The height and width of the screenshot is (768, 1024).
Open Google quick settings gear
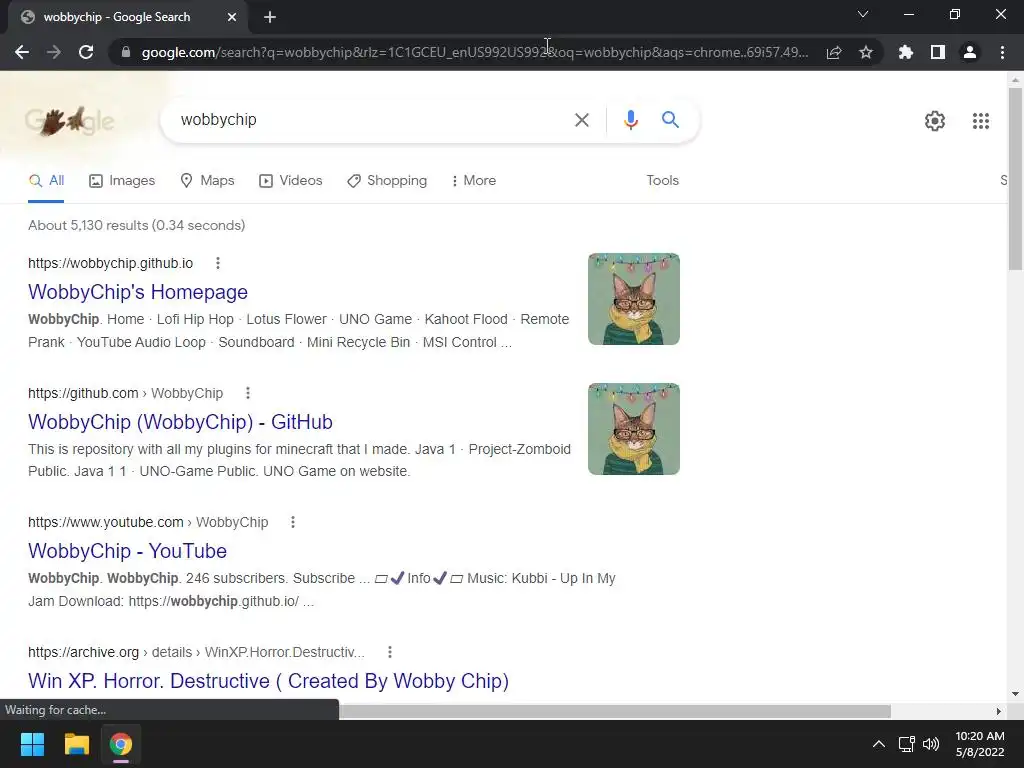click(x=935, y=121)
